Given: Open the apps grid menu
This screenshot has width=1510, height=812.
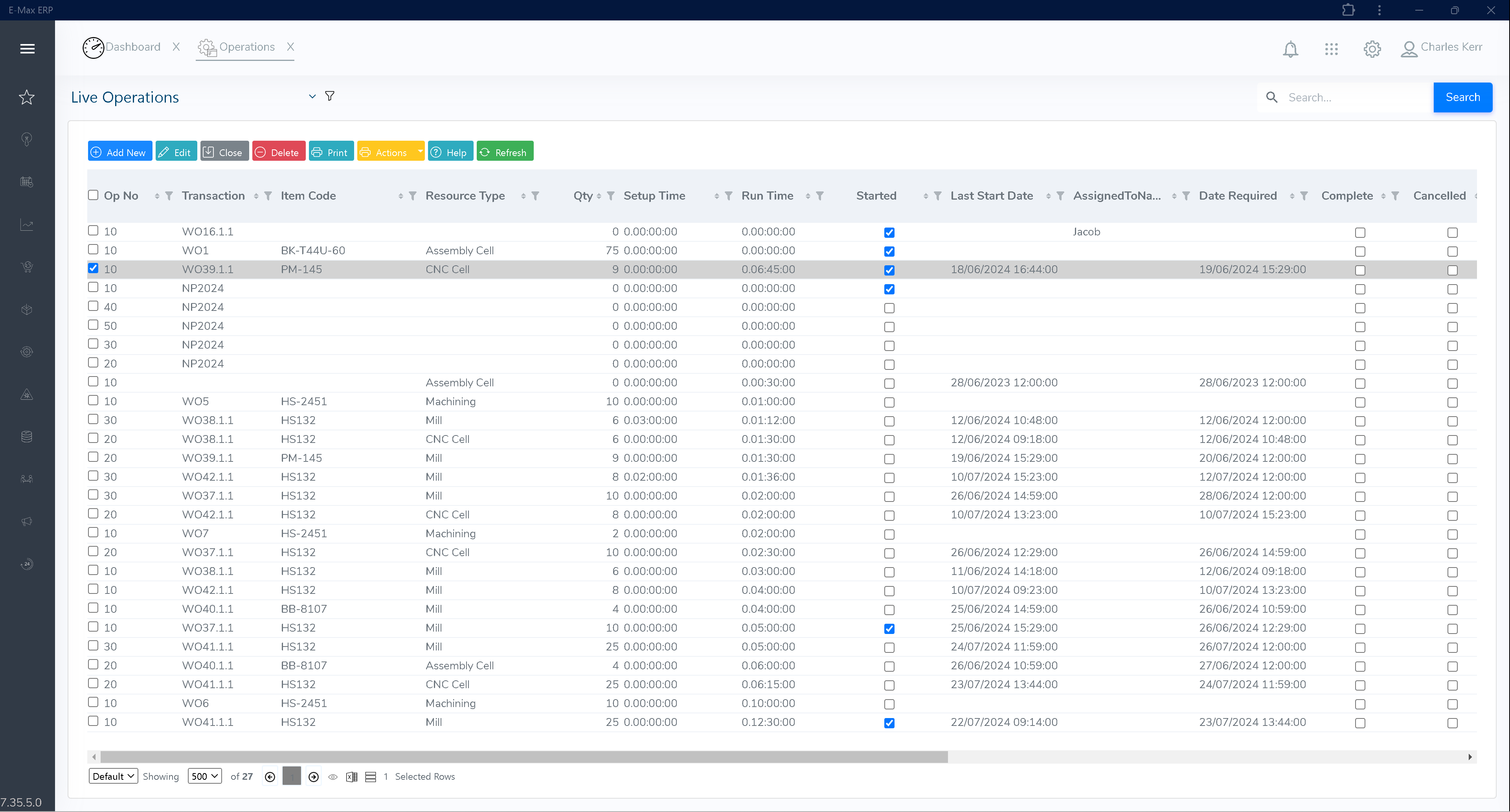Looking at the screenshot, I should tap(1332, 49).
